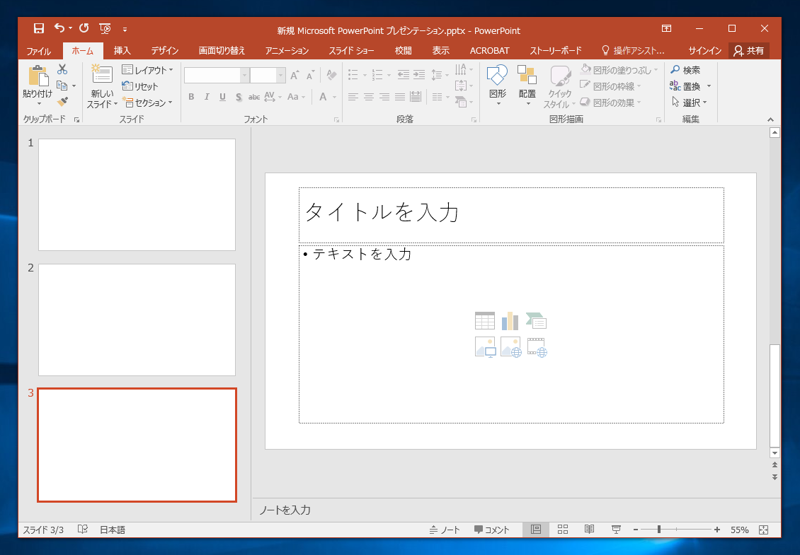
Task: Start slideshow from the status bar icon
Action: 617,529
